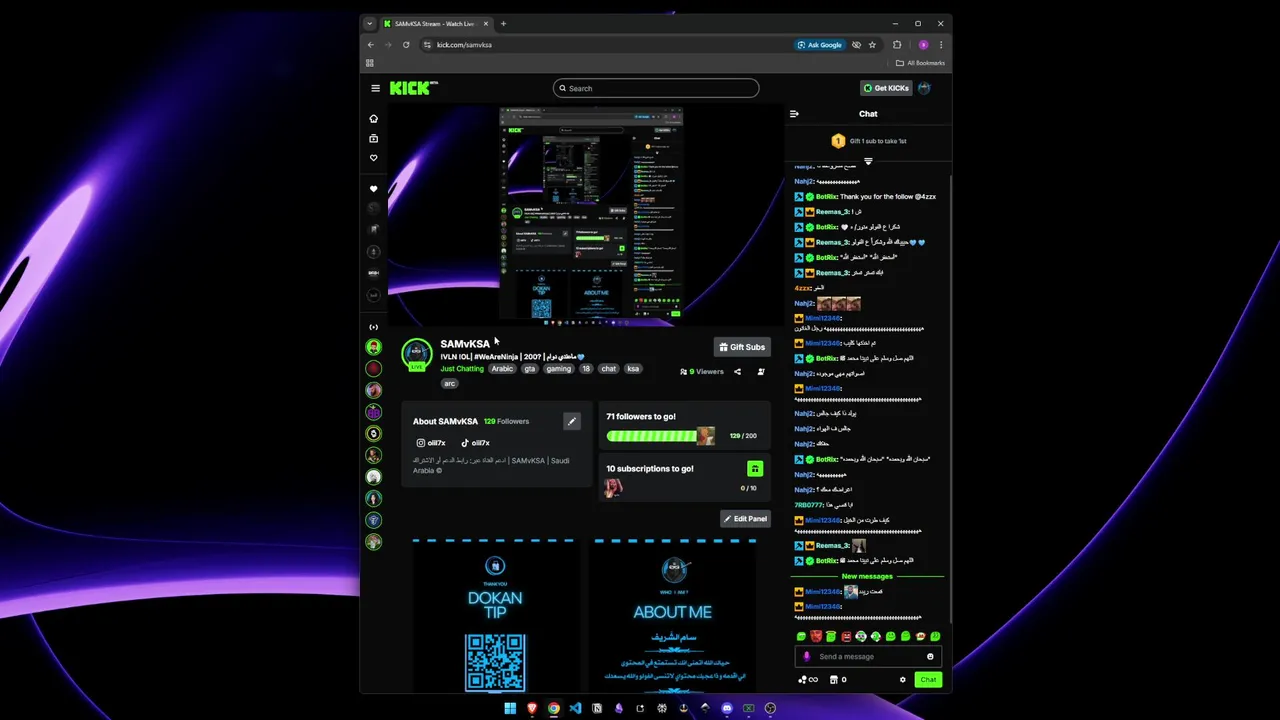The image size is (1280, 720).
Task: Reload the page in Chrome
Action: pyautogui.click(x=406, y=45)
